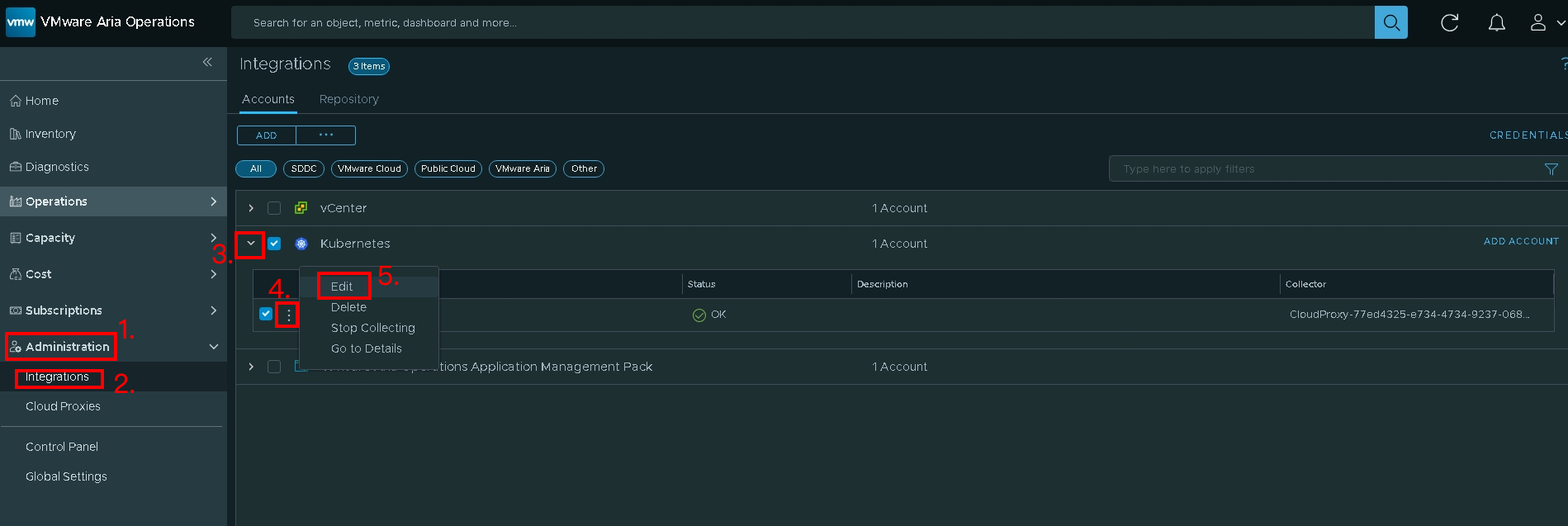Click the blue search magnifier button
This screenshot has height=526, width=1568.
[1391, 22]
